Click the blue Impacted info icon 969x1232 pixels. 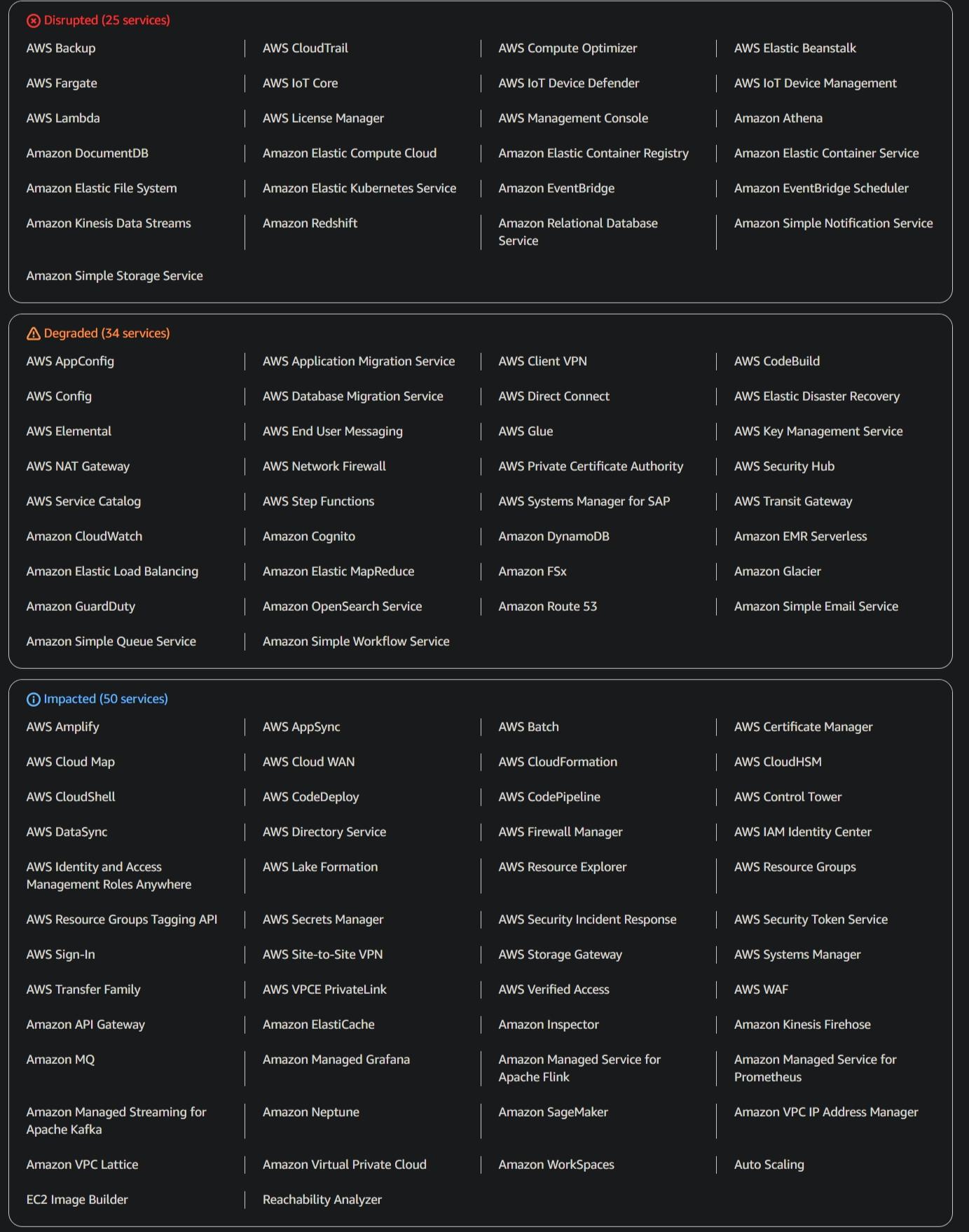[33, 700]
